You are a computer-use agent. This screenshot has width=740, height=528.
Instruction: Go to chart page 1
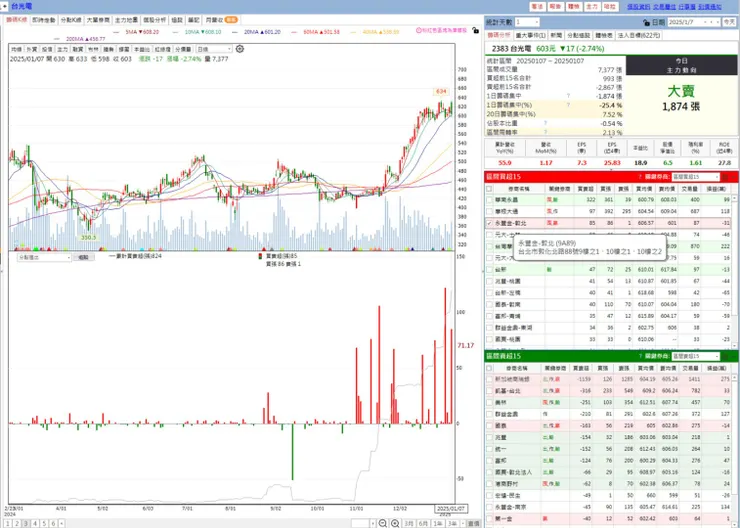click(8, 523)
